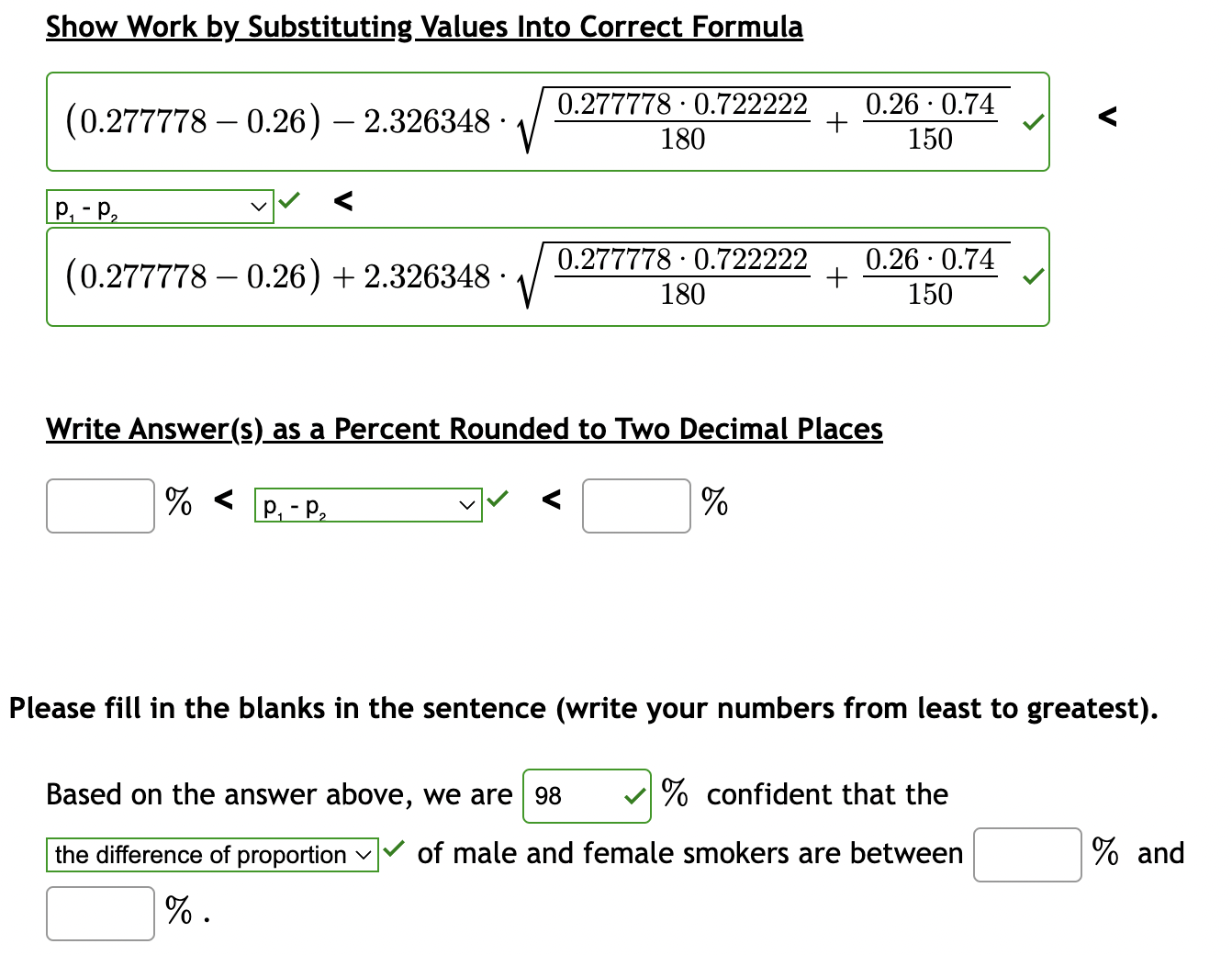Click the right percent answer input field
Screen dimensions: 1232x955
tap(635, 505)
